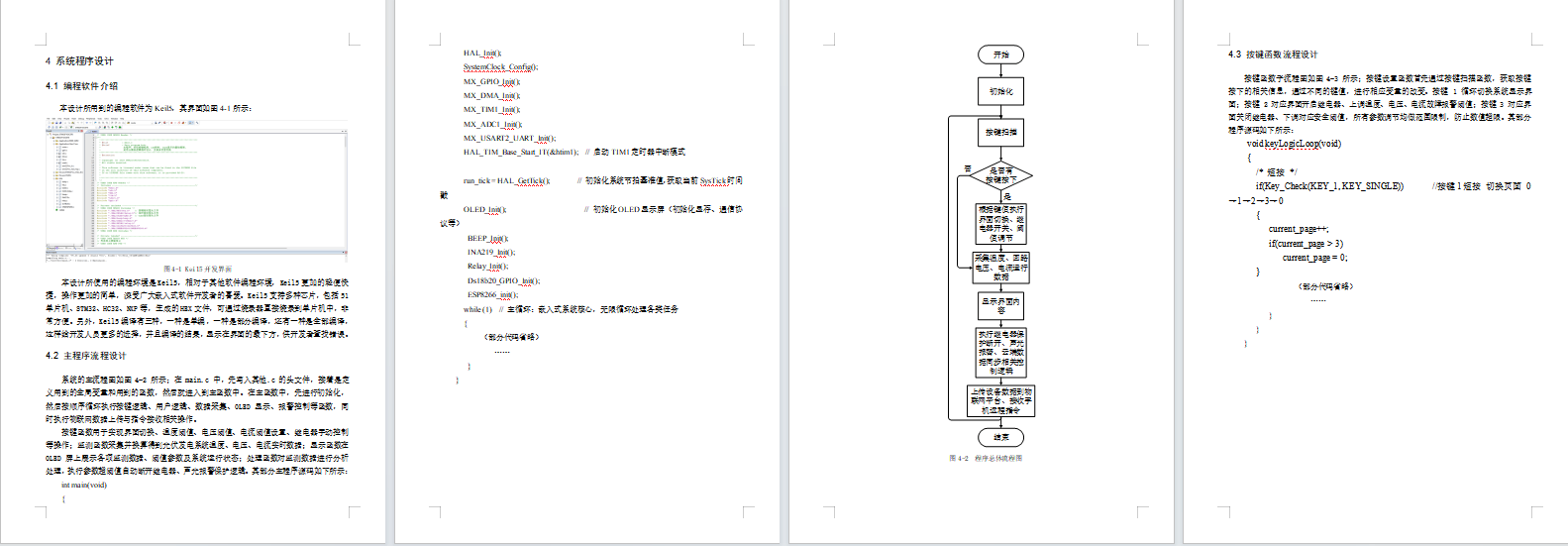Screen dimensions: 1568x546
Task: Click 'if(Key_Check(KEY_1, KEY_SINGLE))' line
Action: coord(1329,186)
